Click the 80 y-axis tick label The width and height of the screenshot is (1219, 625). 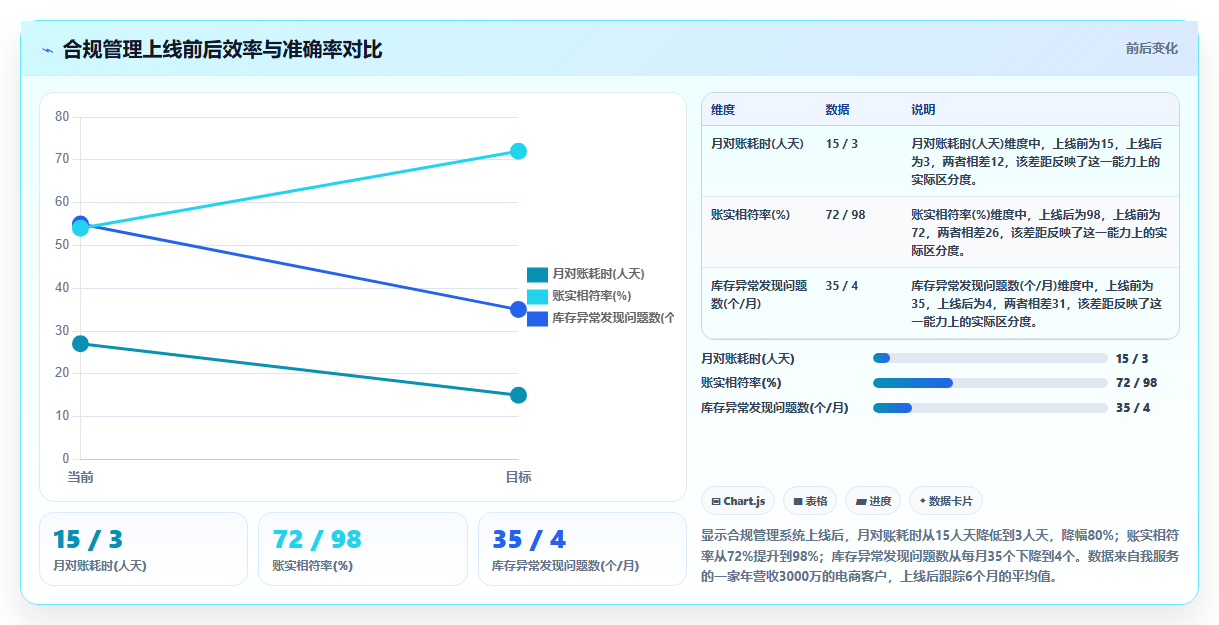pyautogui.click(x=62, y=117)
